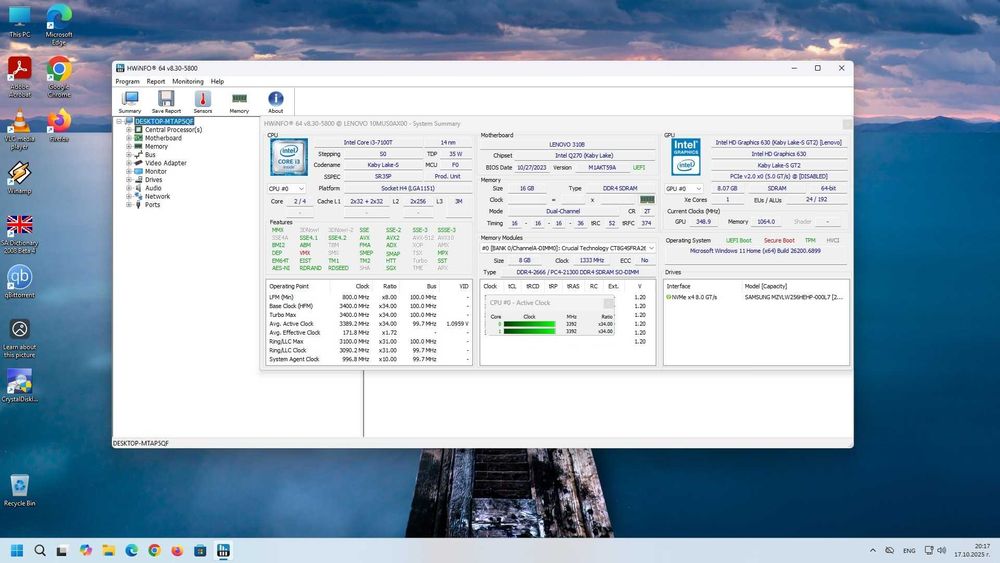Screen dimensions: 1000x563
Task: Click the core 0 clock bar
Action: click(x=528, y=324)
